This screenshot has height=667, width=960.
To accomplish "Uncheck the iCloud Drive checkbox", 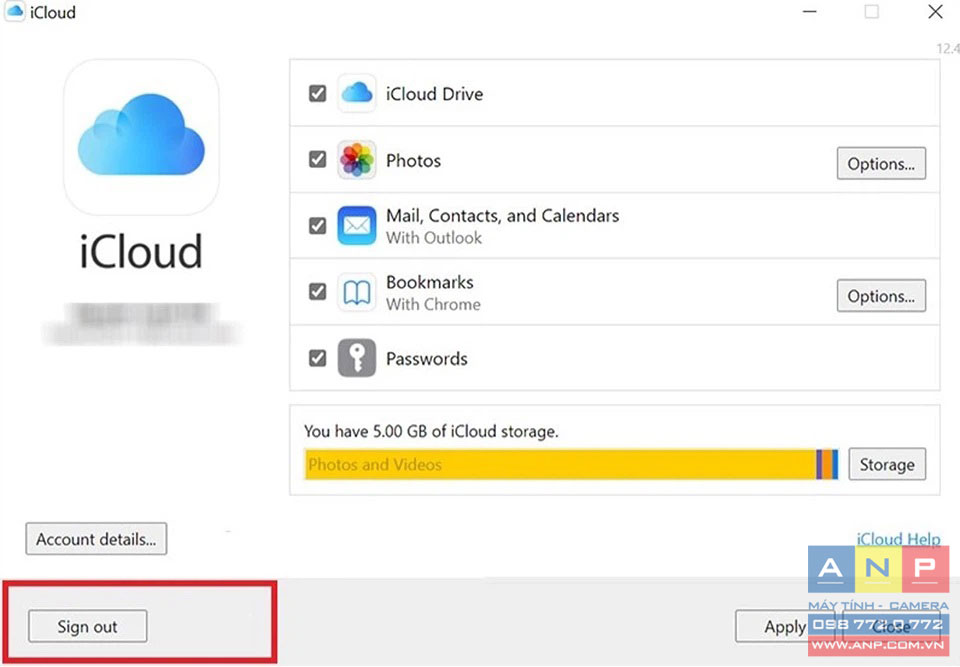I will [x=317, y=93].
